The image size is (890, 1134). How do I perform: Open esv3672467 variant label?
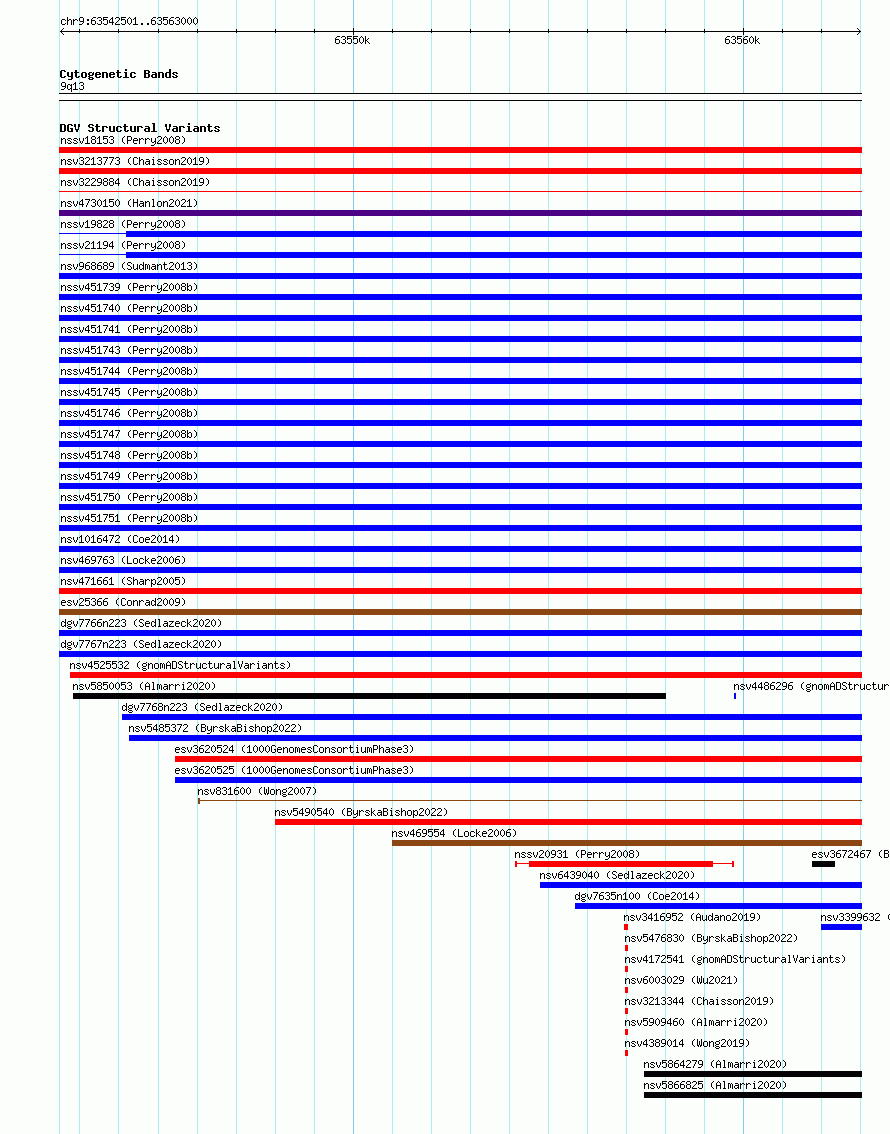(850, 853)
